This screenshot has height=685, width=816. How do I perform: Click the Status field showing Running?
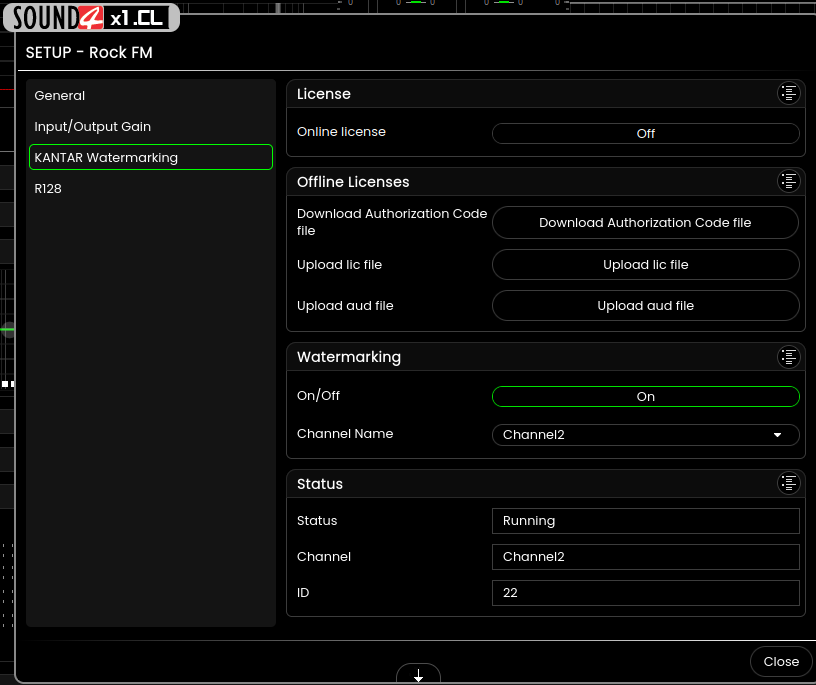[645, 521]
